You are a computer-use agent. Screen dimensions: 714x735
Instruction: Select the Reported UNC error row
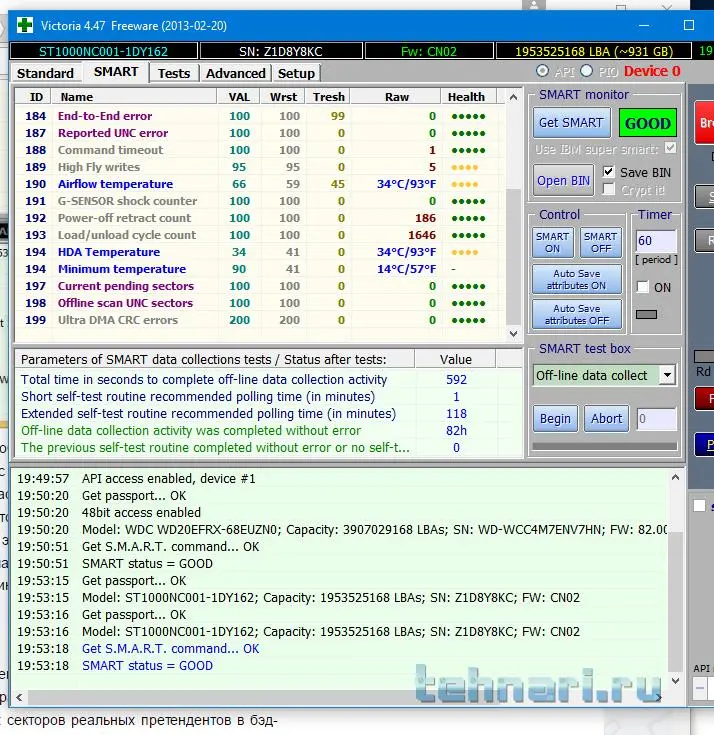point(260,133)
